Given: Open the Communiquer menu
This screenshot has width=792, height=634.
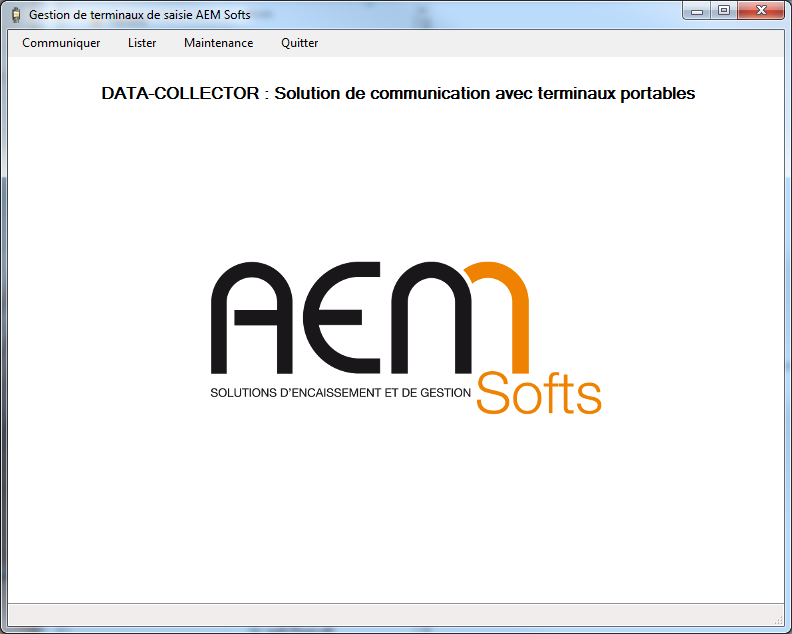Looking at the screenshot, I should tap(61, 43).
